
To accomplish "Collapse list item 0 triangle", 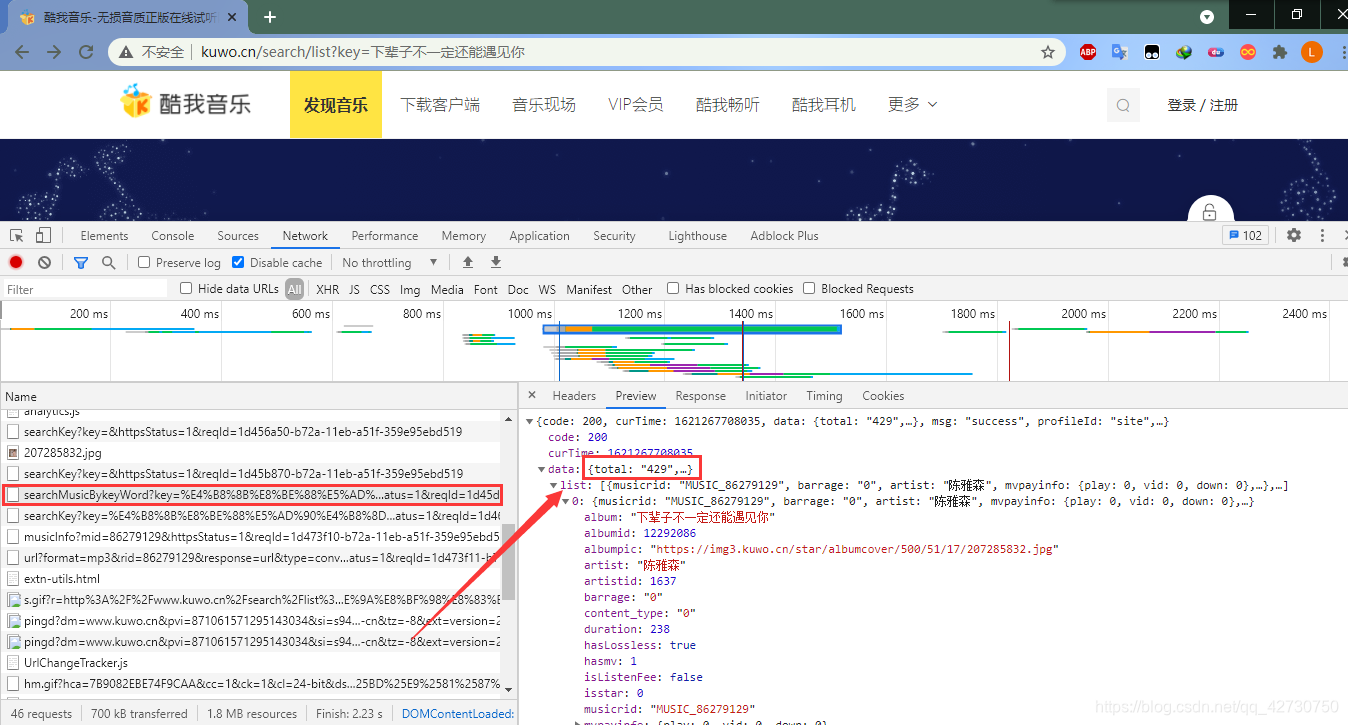I will coord(565,501).
